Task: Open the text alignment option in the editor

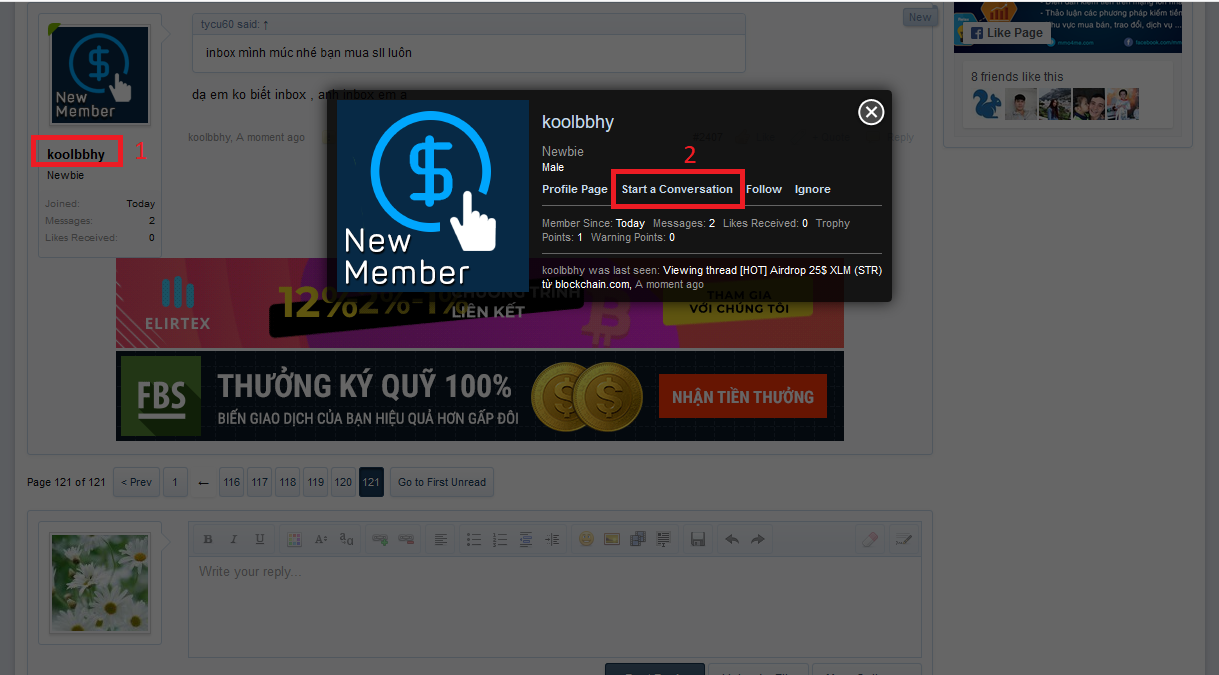Action: (x=440, y=539)
